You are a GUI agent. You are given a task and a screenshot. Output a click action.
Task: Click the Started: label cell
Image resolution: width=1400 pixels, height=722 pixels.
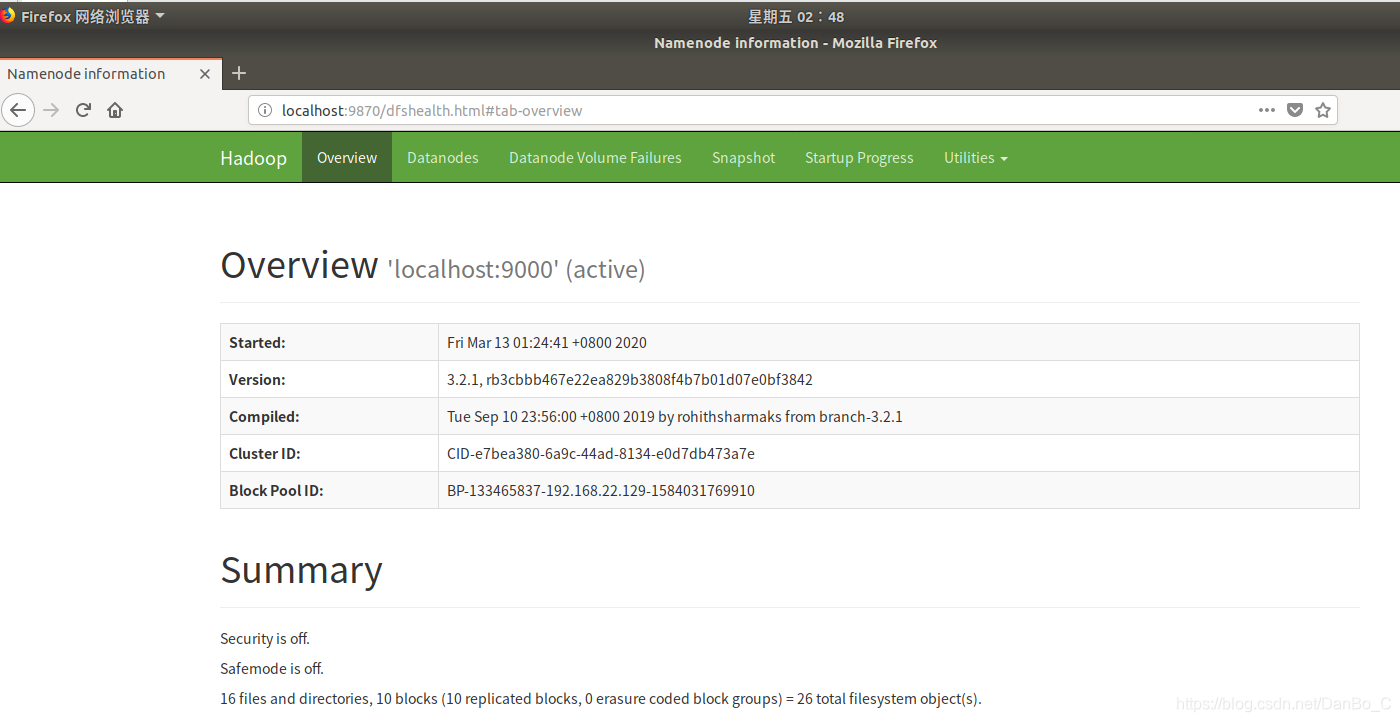(x=329, y=342)
